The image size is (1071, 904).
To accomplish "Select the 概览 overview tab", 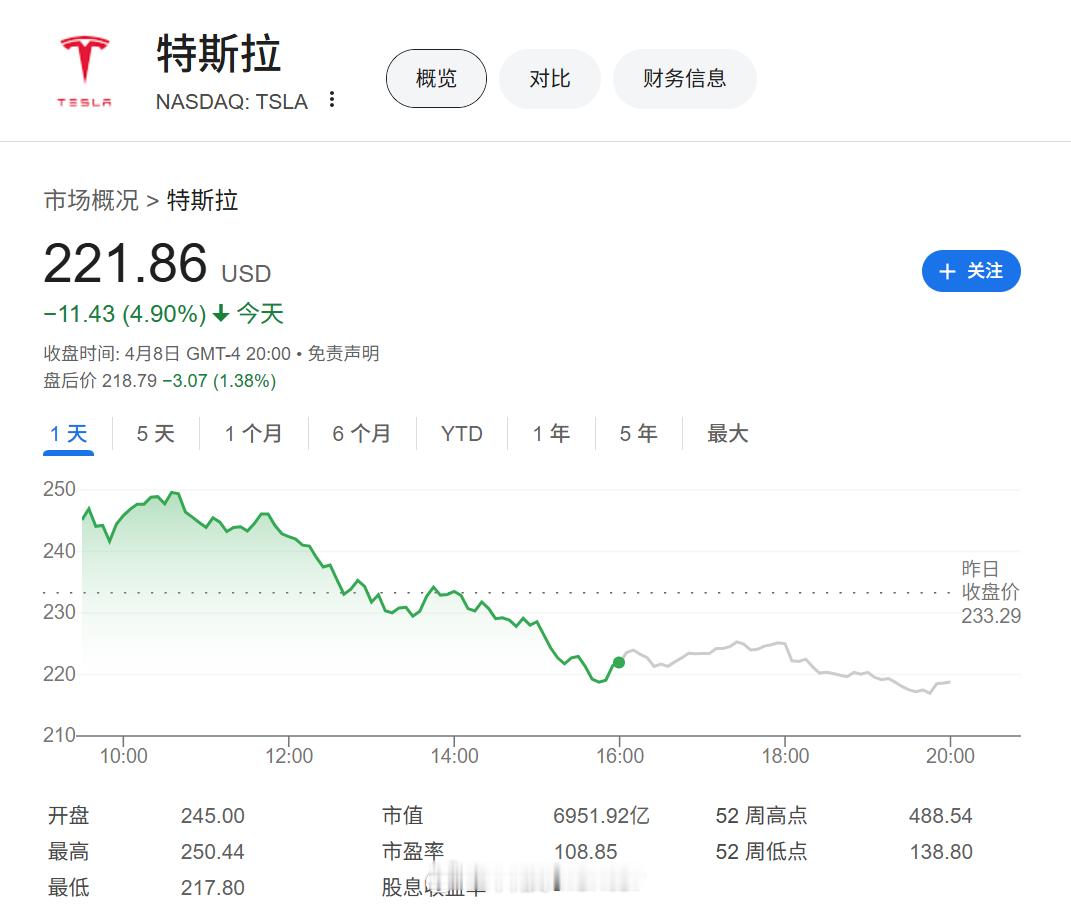I will (436, 79).
